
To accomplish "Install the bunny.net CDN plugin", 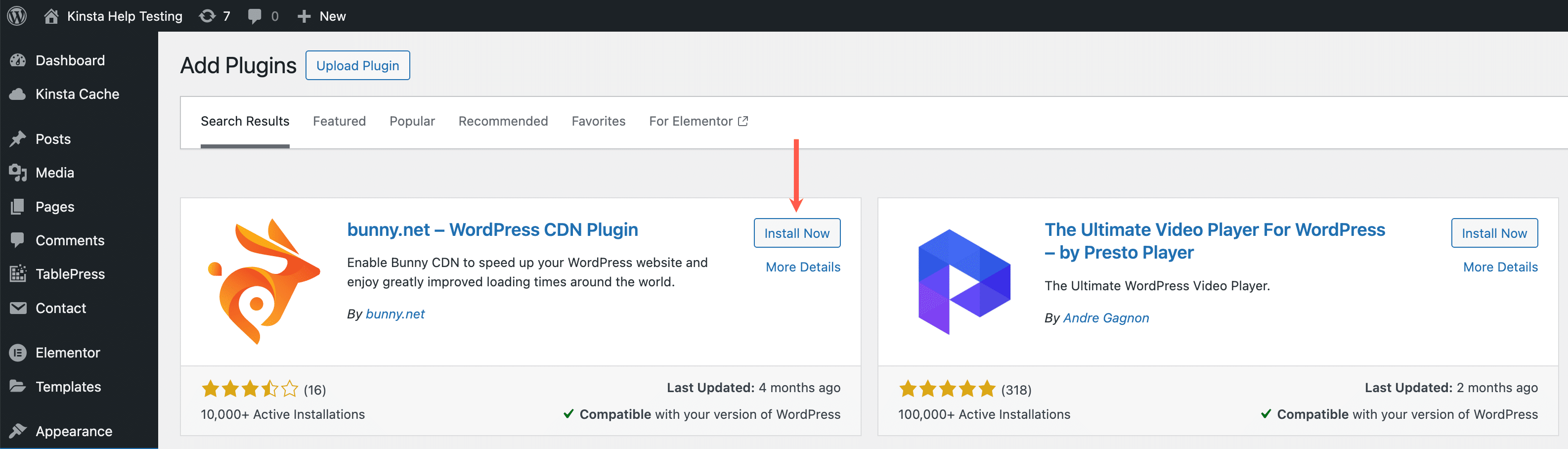I will pos(797,233).
